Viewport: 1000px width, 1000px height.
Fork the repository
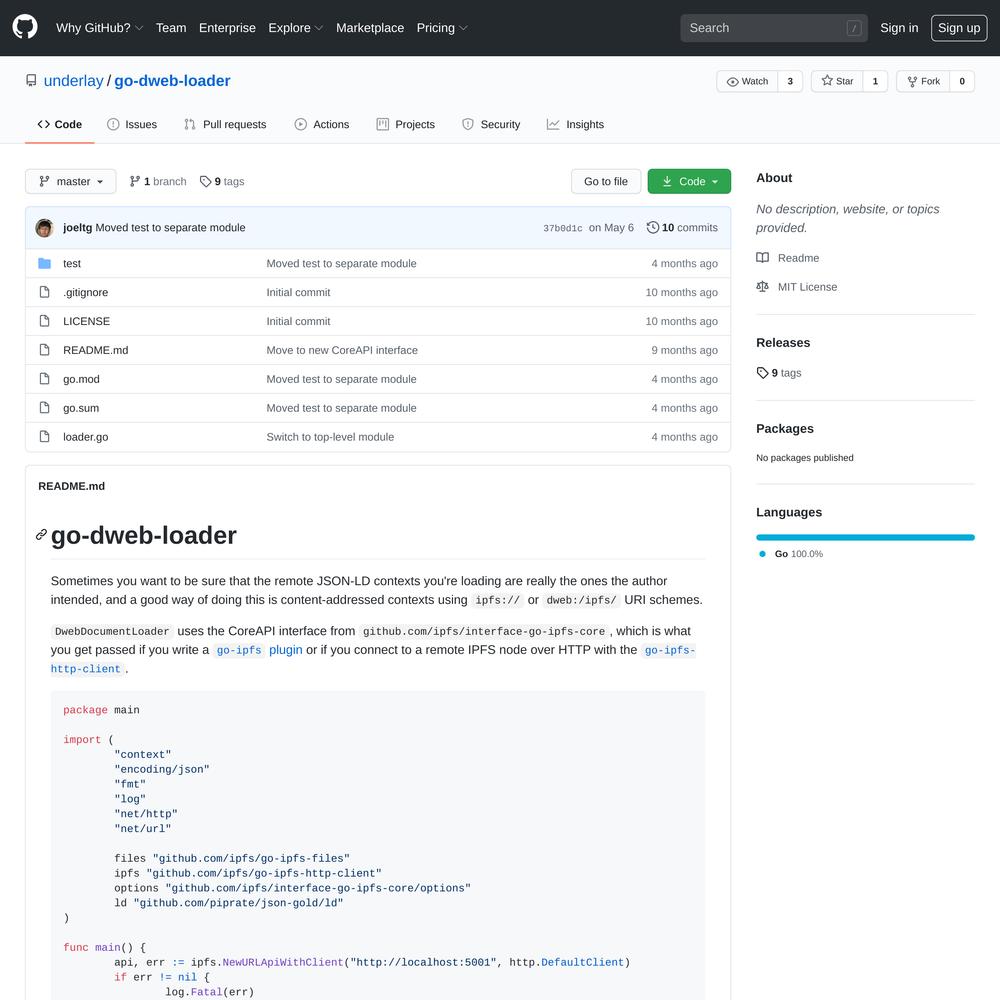(923, 81)
